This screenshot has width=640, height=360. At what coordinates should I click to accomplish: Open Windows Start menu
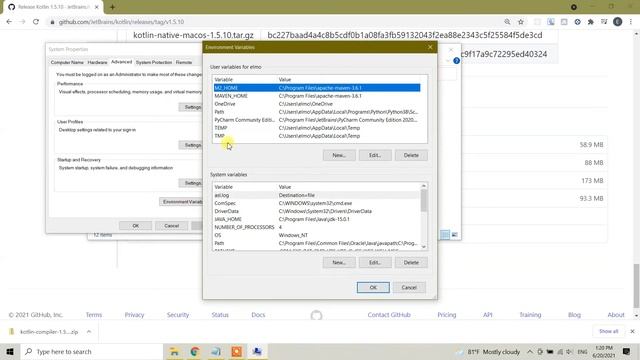point(10,351)
